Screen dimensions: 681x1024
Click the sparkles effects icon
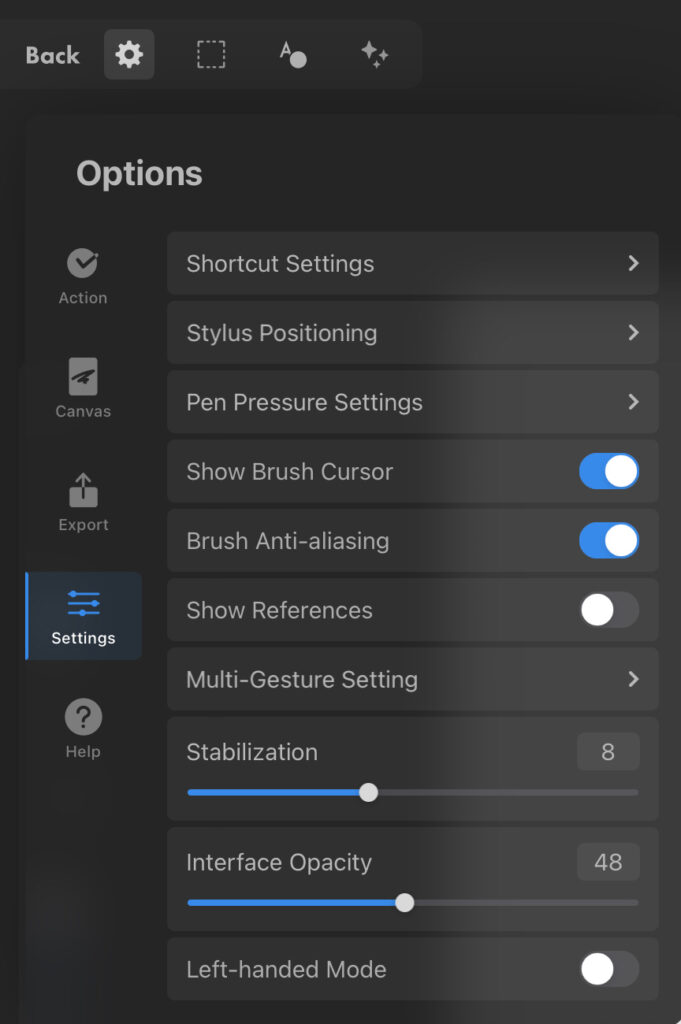tap(375, 54)
